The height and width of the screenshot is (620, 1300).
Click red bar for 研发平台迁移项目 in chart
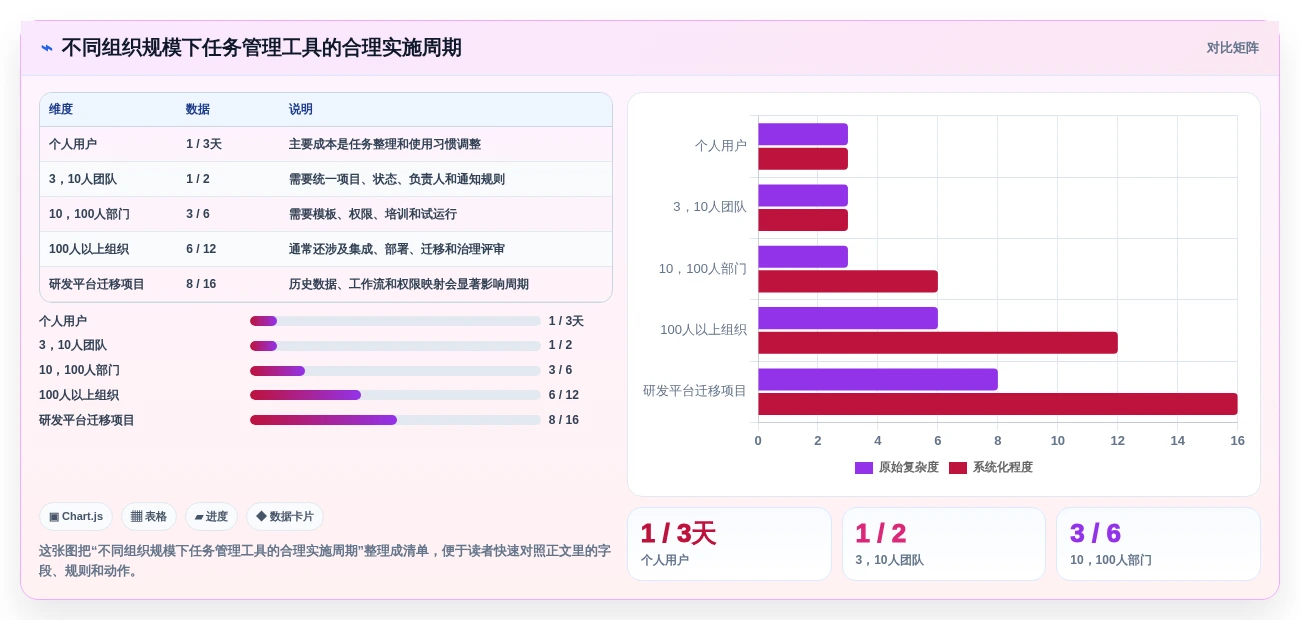point(998,404)
